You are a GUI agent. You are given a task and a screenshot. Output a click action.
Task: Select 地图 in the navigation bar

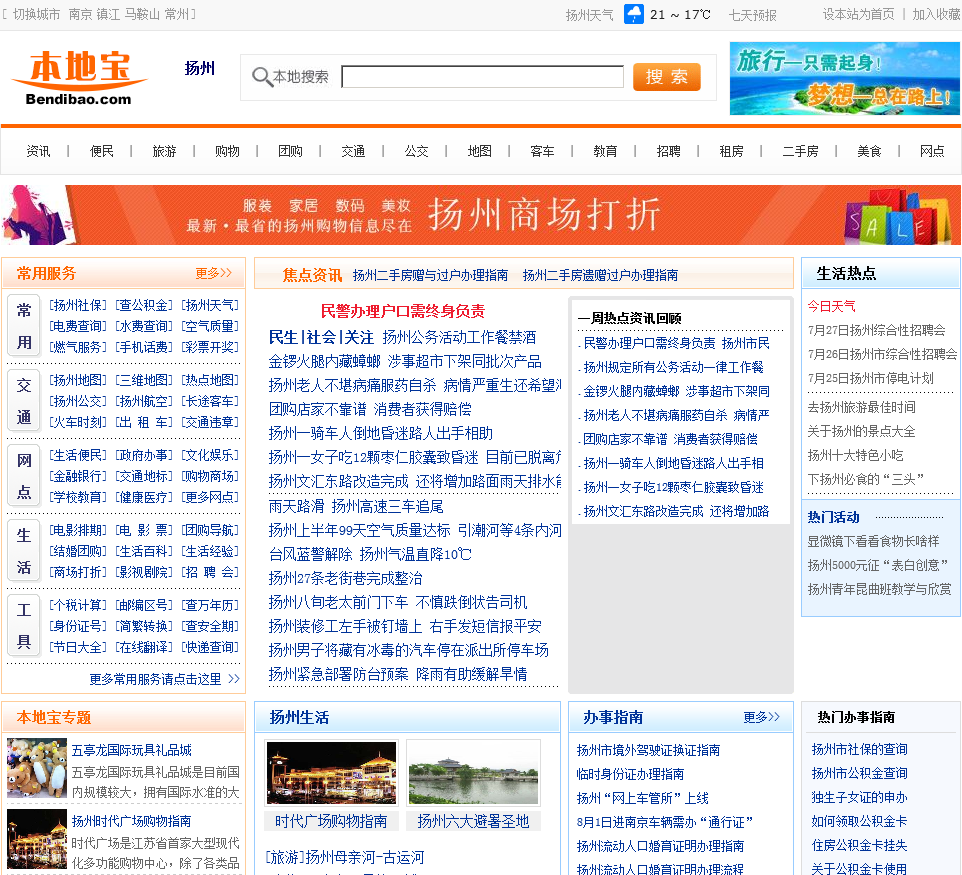point(480,151)
